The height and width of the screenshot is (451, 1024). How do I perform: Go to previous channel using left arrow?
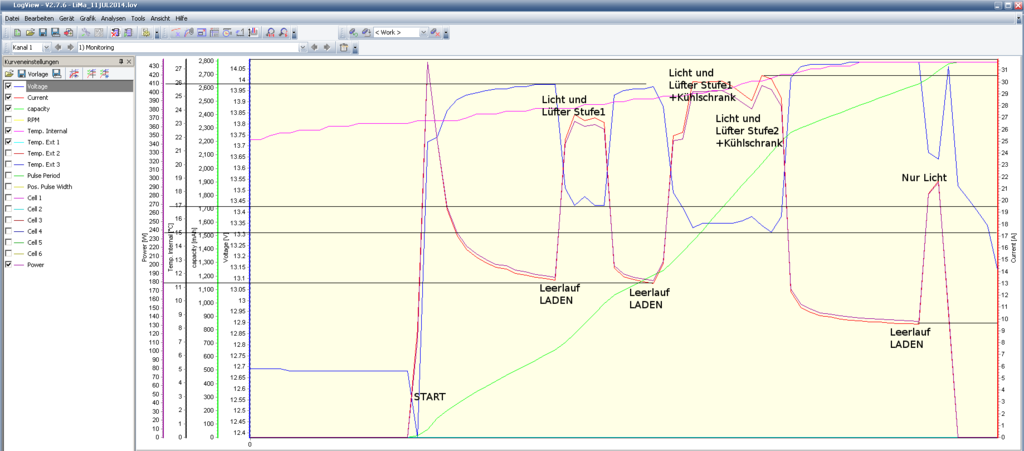58,47
